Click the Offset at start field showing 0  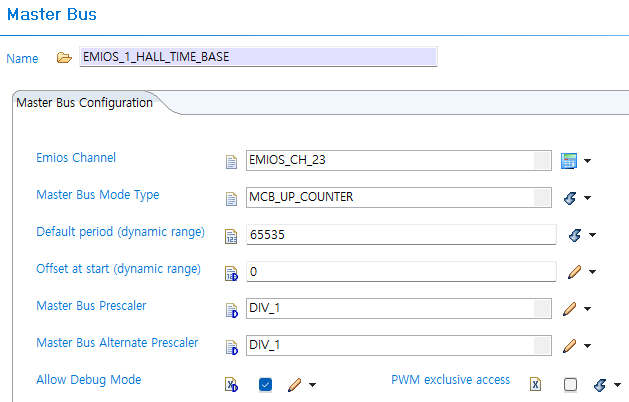coord(401,272)
